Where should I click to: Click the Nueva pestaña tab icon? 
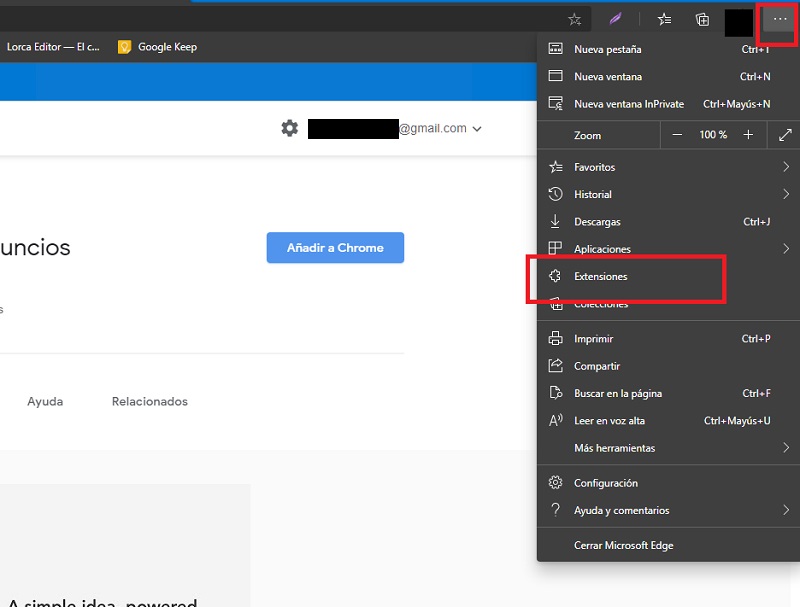pos(555,49)
